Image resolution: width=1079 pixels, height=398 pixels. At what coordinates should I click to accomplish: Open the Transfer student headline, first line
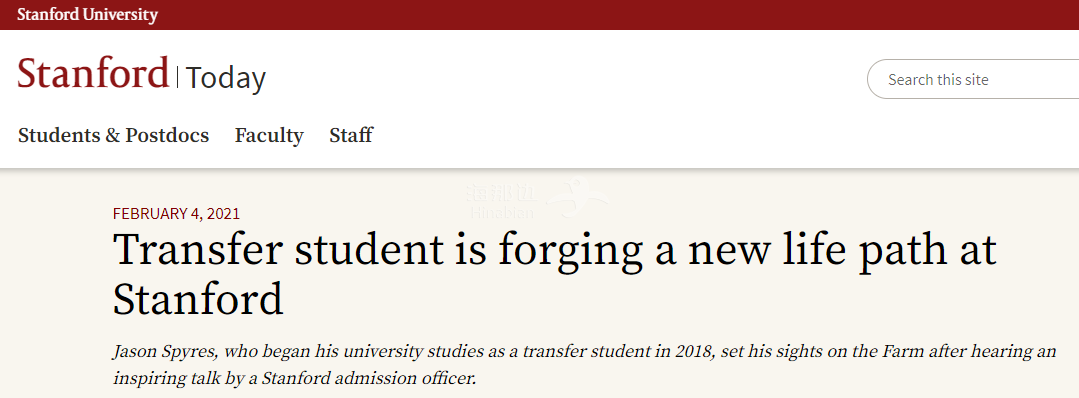pyautogui.click(x=555, y=251)
